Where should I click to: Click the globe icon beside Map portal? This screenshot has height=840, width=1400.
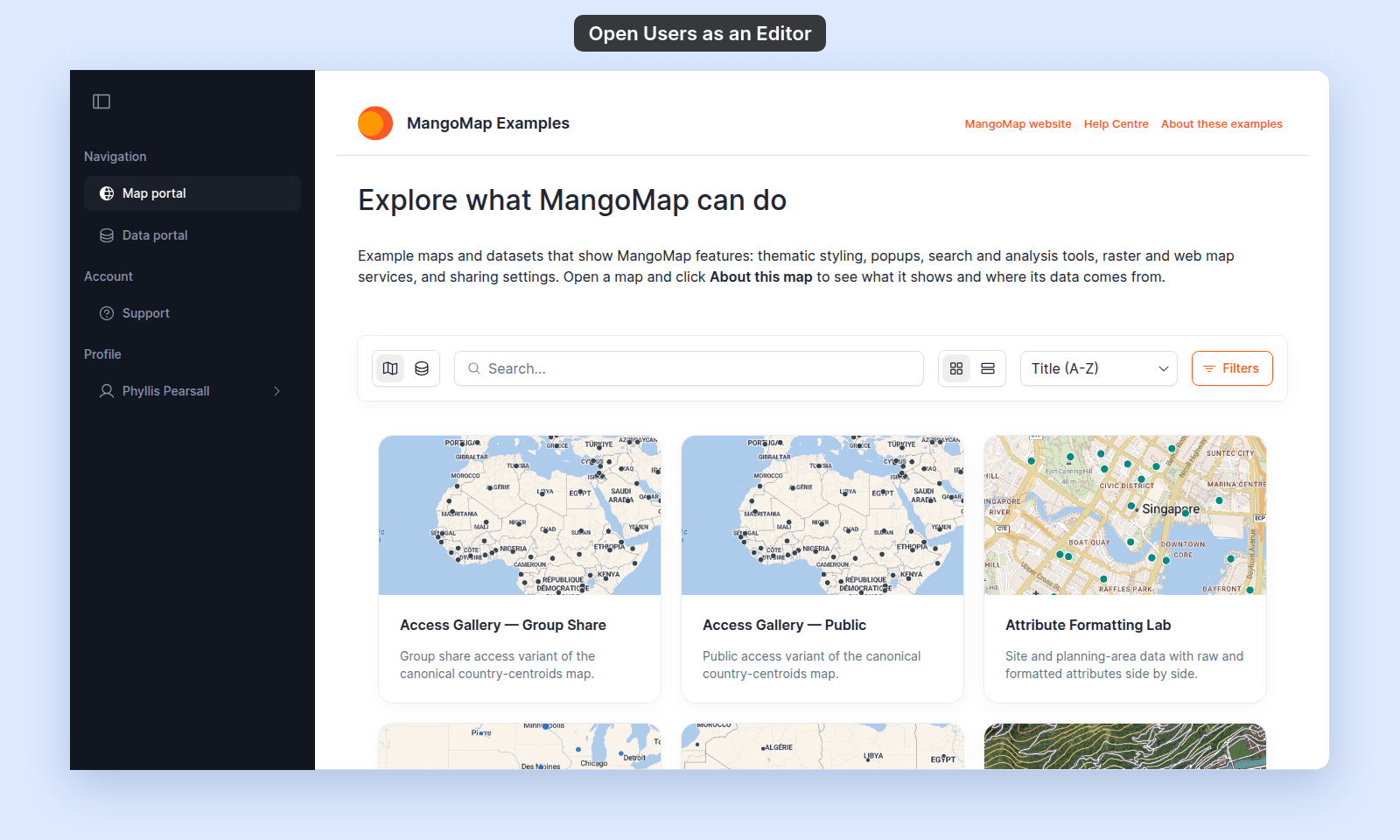point(107,193)
